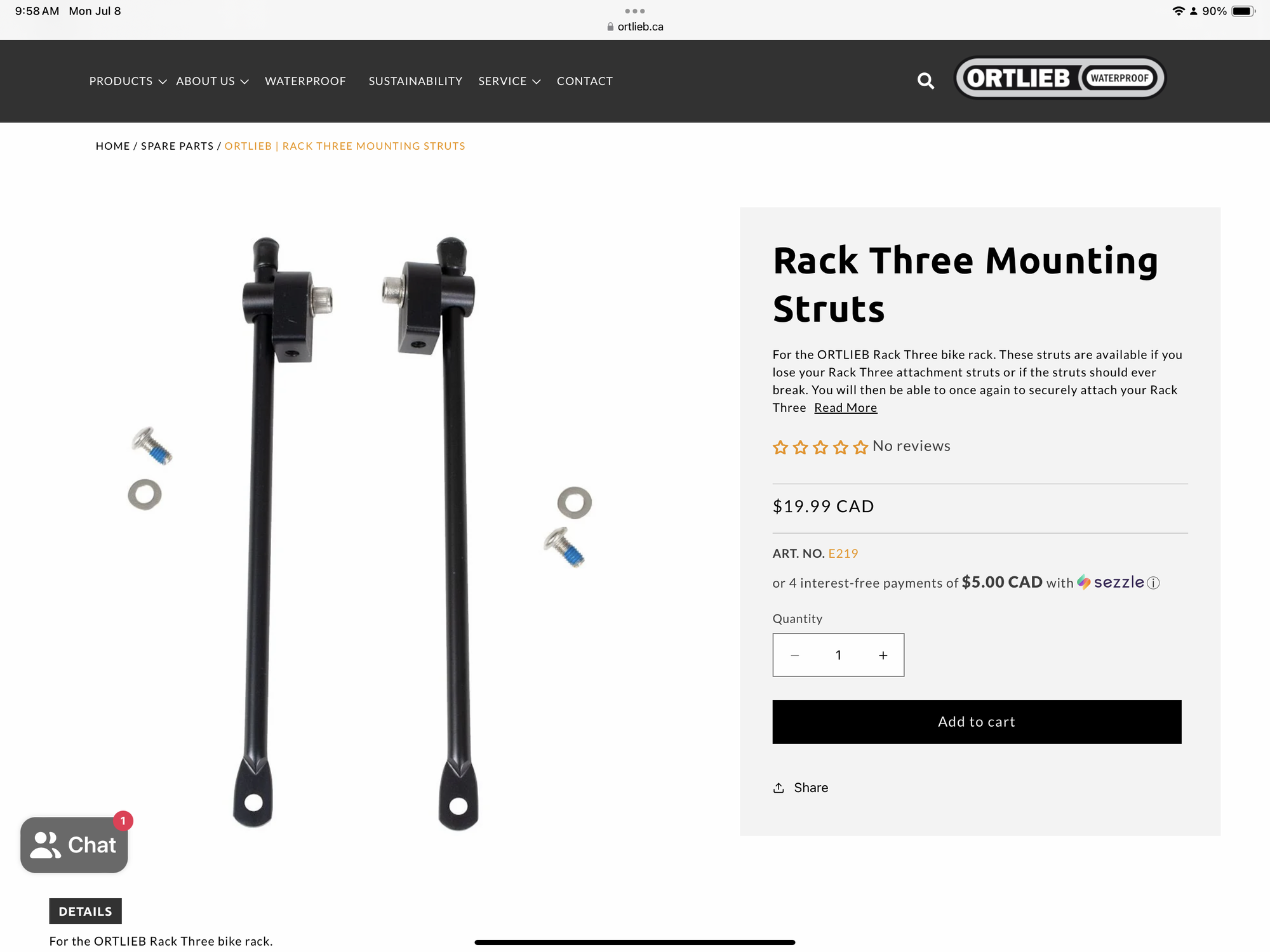Click the Sezzle info icon
The height and width of the screenshot is (952, 1270).
tap(1154, 583)
